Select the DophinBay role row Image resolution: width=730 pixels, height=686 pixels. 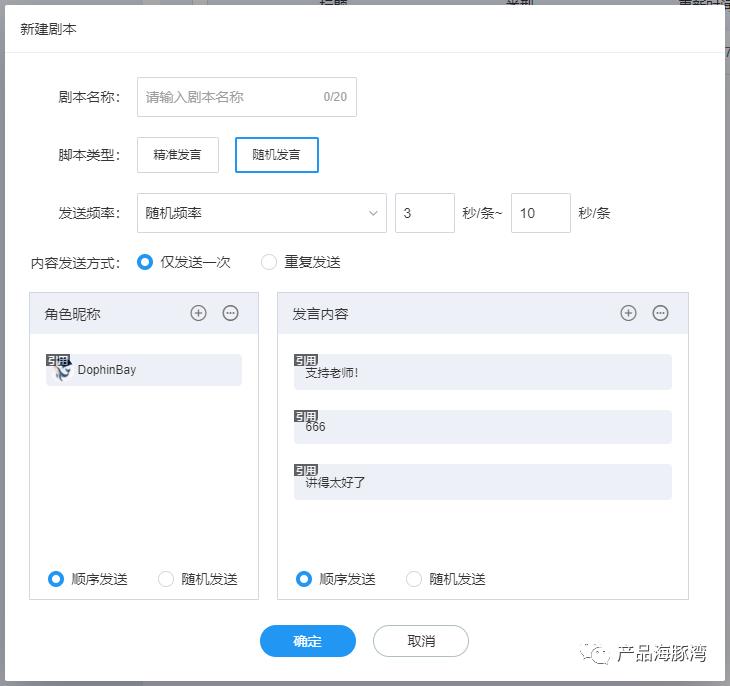click(144, 370)
